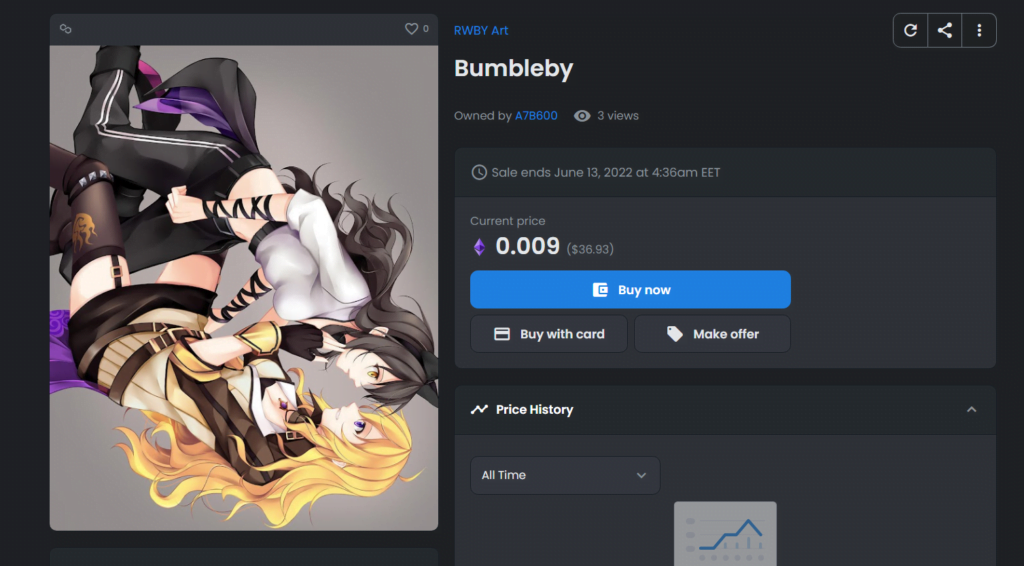Click the eye views icon
Image resolution: width=1024 pixels, height=566 pixels.
click(582, 116)
